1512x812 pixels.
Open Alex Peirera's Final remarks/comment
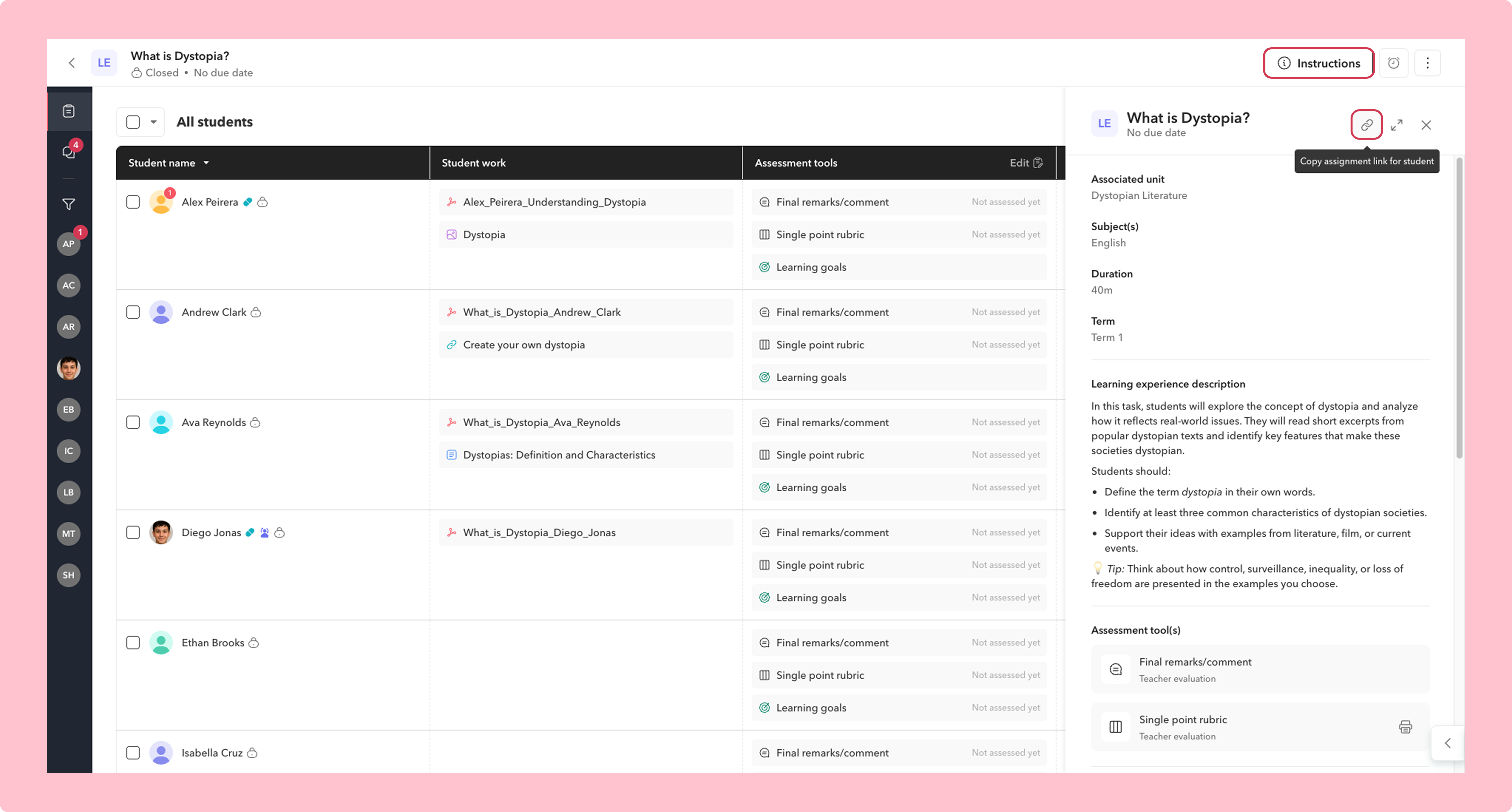(899, 202)
